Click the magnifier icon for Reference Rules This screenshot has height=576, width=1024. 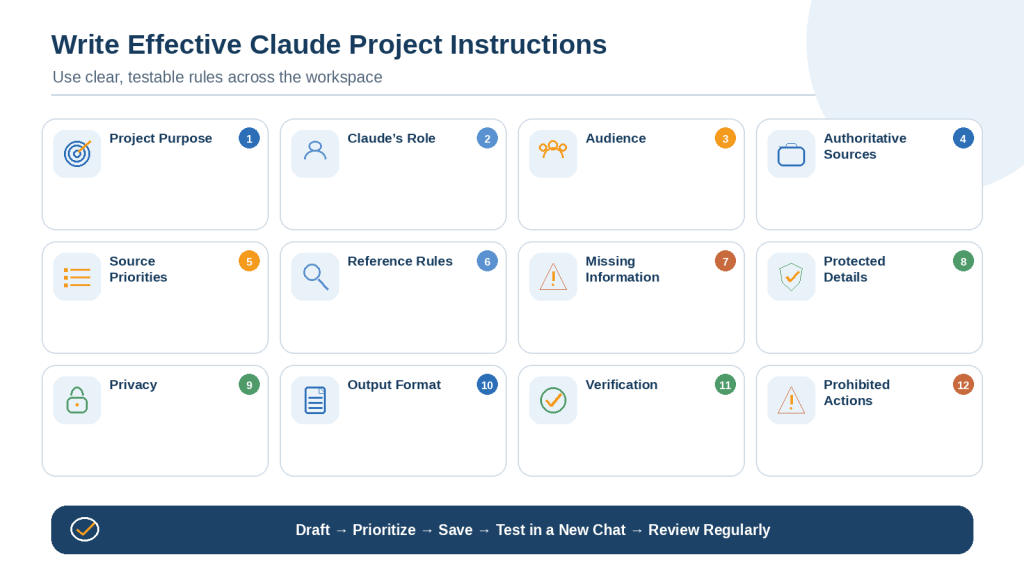click(315, 277)
